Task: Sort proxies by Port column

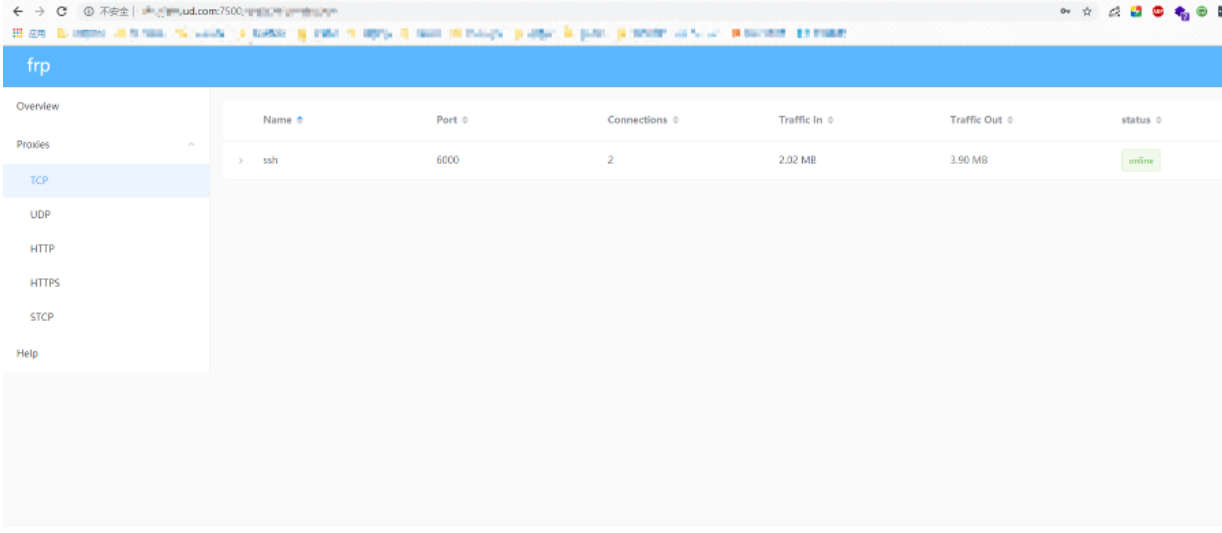Action: [x=452, y=120]
